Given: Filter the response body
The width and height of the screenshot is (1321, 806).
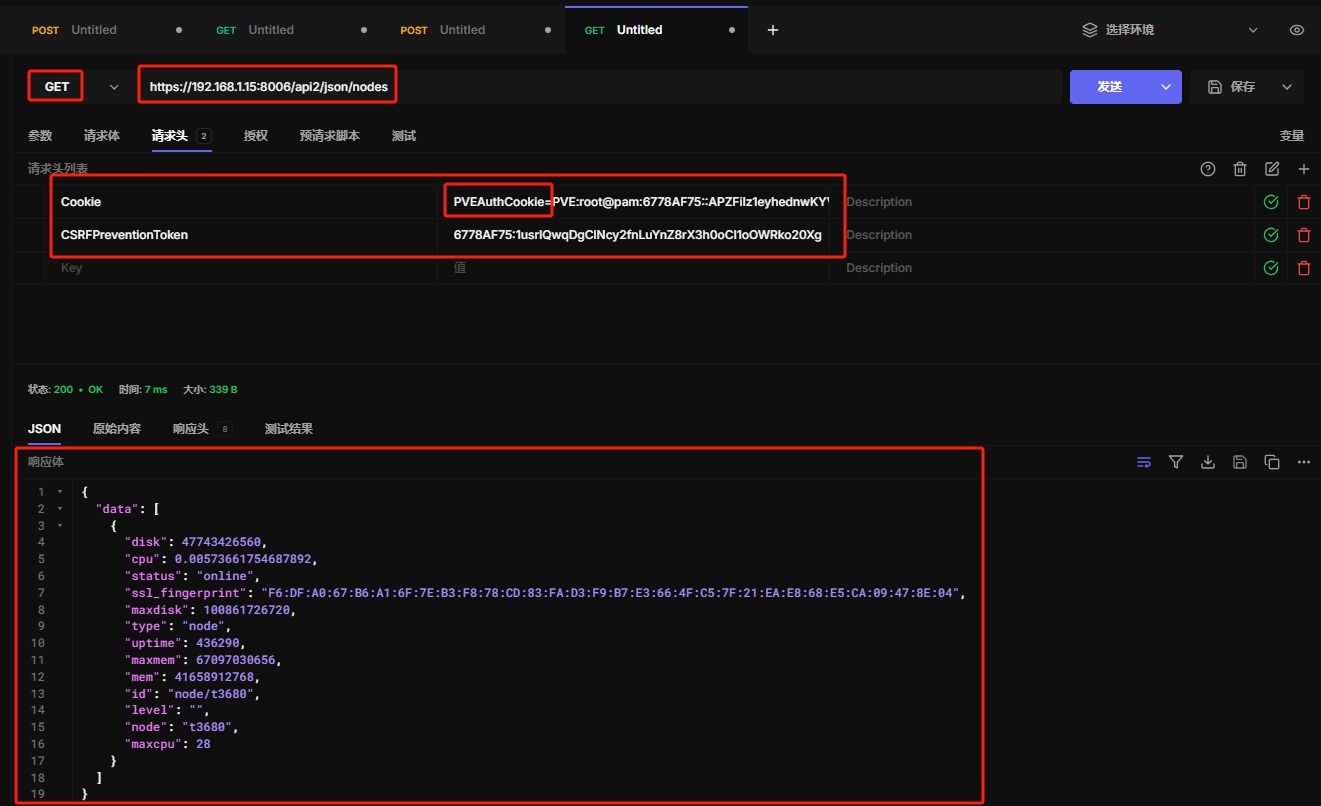Looking at the screenshot, I should pyautogui.click(x=1176, y=462).
